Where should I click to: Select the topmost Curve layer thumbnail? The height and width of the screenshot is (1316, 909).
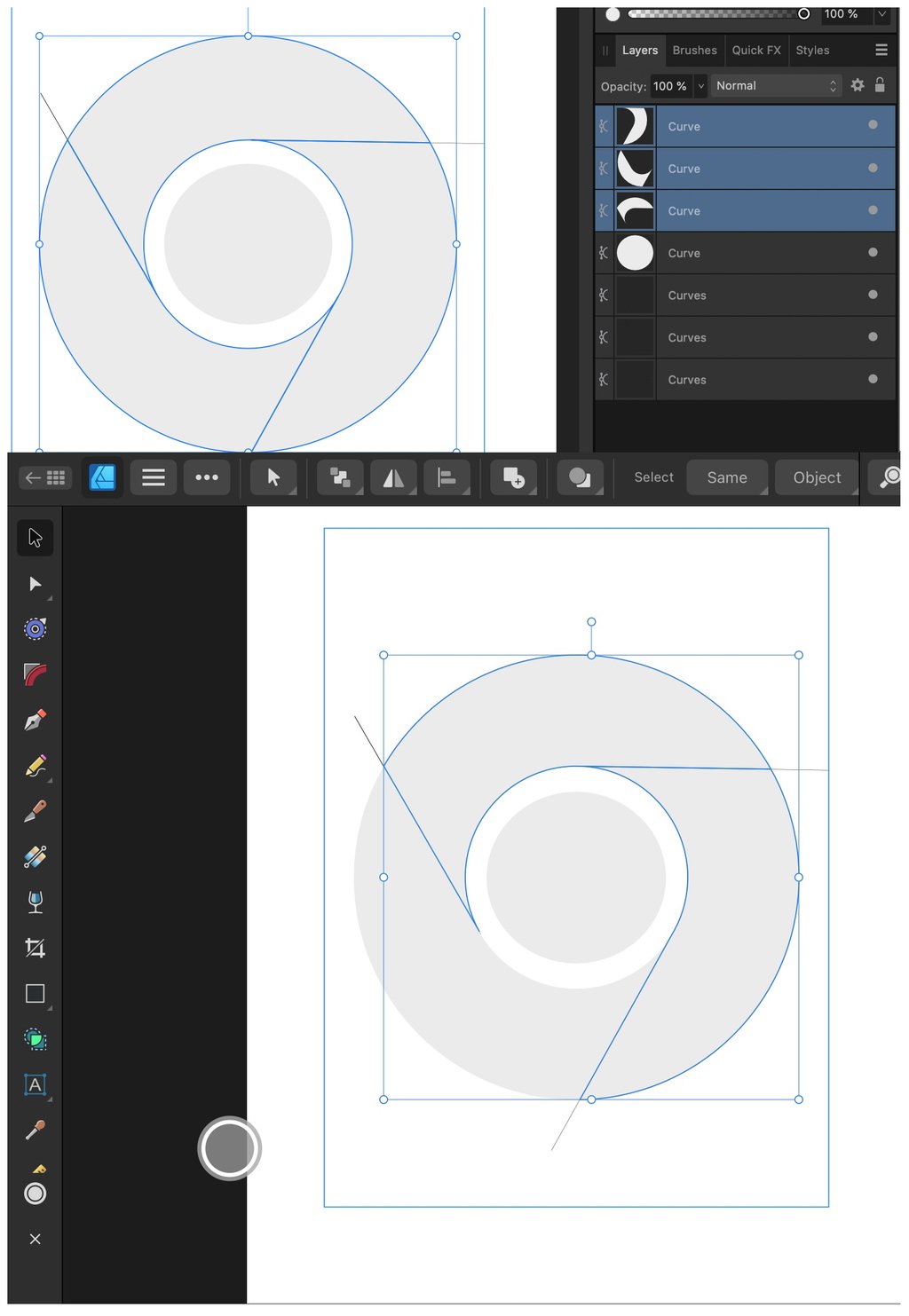(635, 126)
